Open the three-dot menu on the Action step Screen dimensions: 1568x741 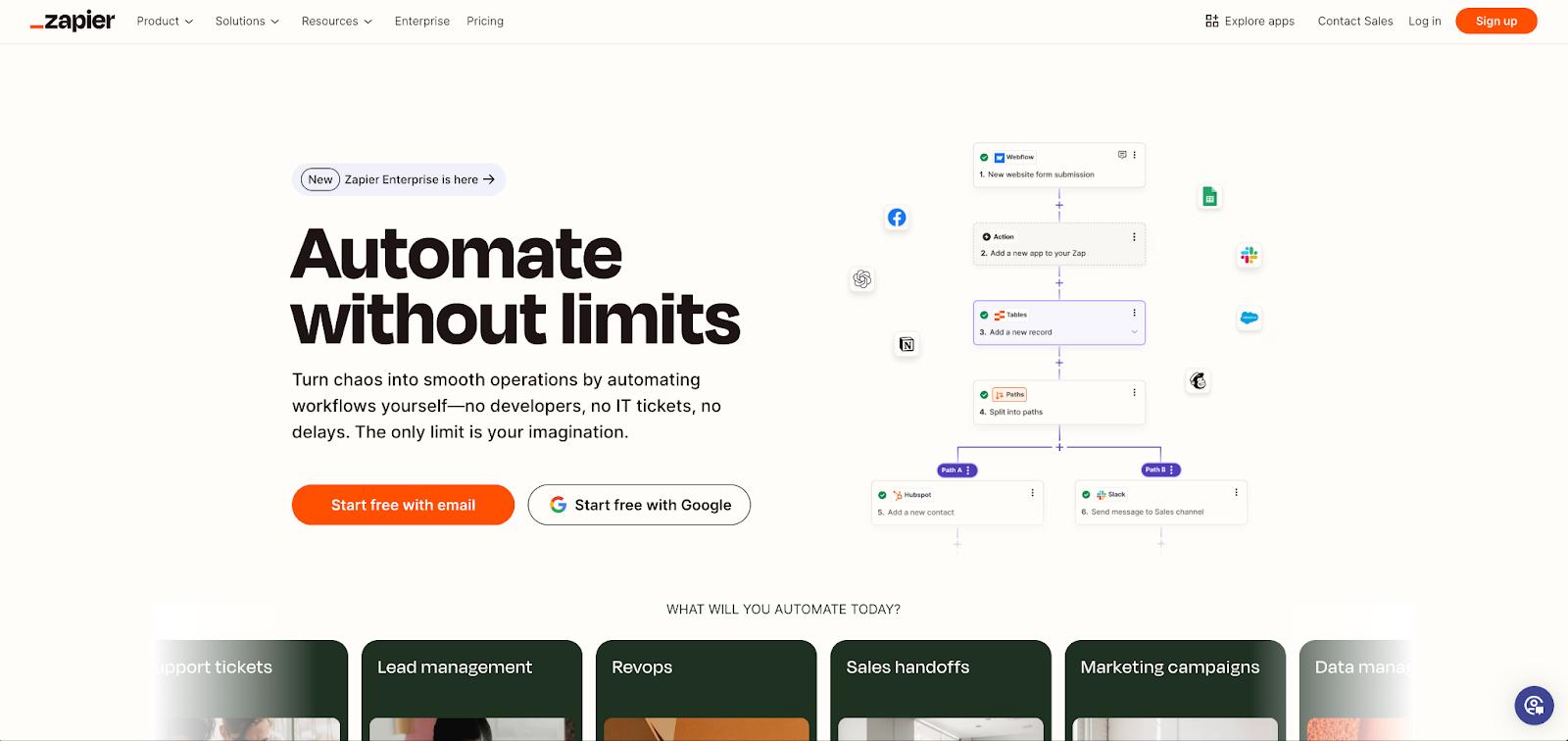pos(1135,236)
